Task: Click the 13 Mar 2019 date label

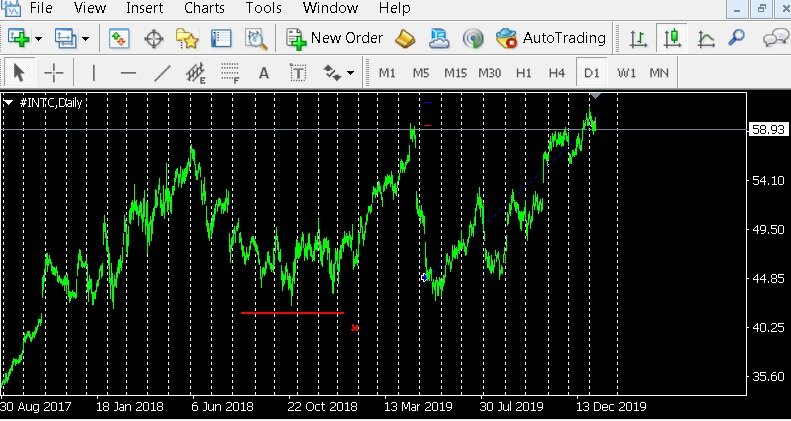Action: point(418,406)
